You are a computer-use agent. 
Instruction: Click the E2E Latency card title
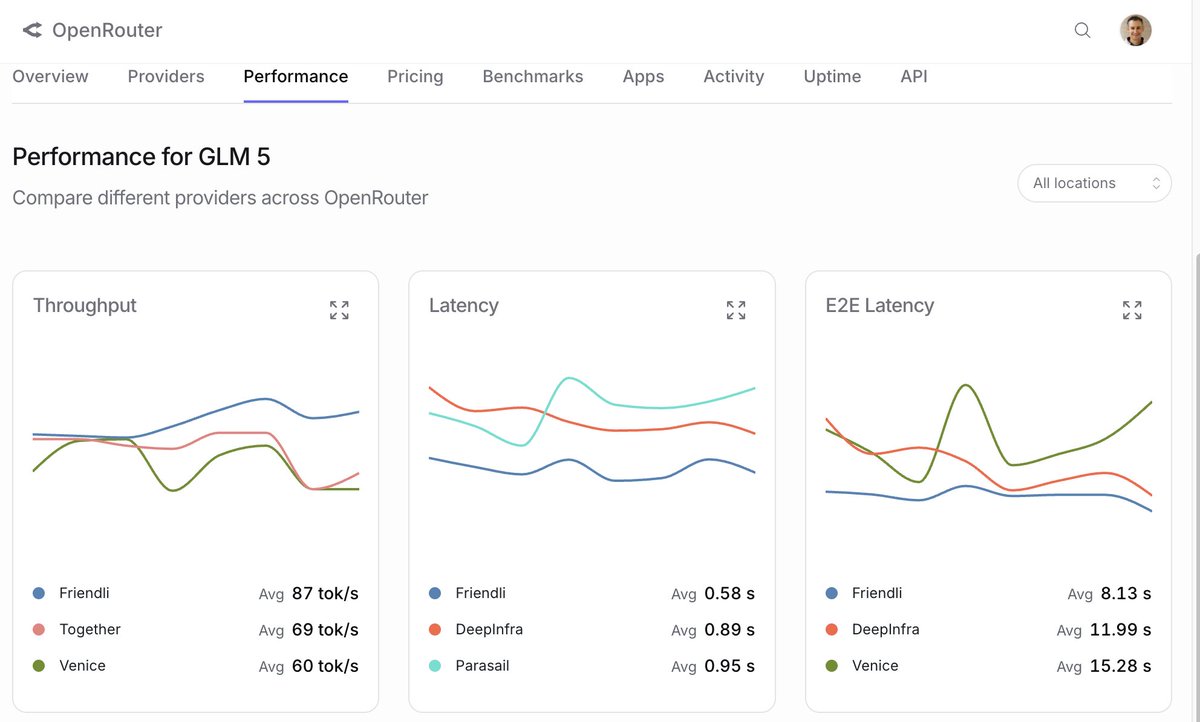click(x=880, y=306)
